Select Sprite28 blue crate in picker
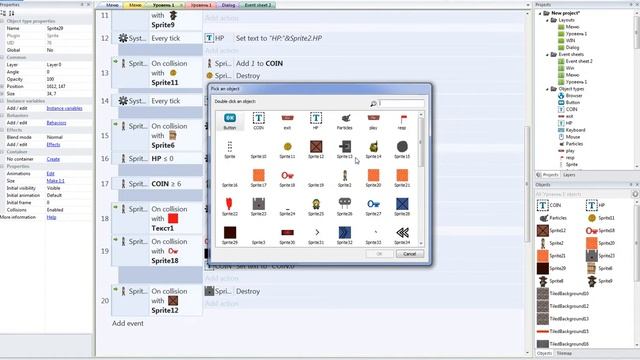Viewport: 640px width, 360px height. pyautogui.click(x=402, y=207)
